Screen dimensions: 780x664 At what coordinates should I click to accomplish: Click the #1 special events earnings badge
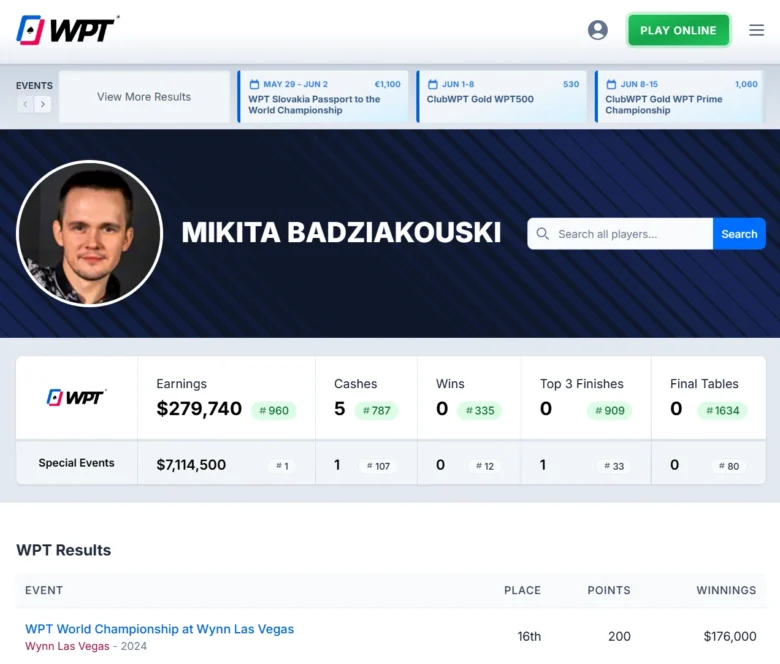tap(283, 466)
